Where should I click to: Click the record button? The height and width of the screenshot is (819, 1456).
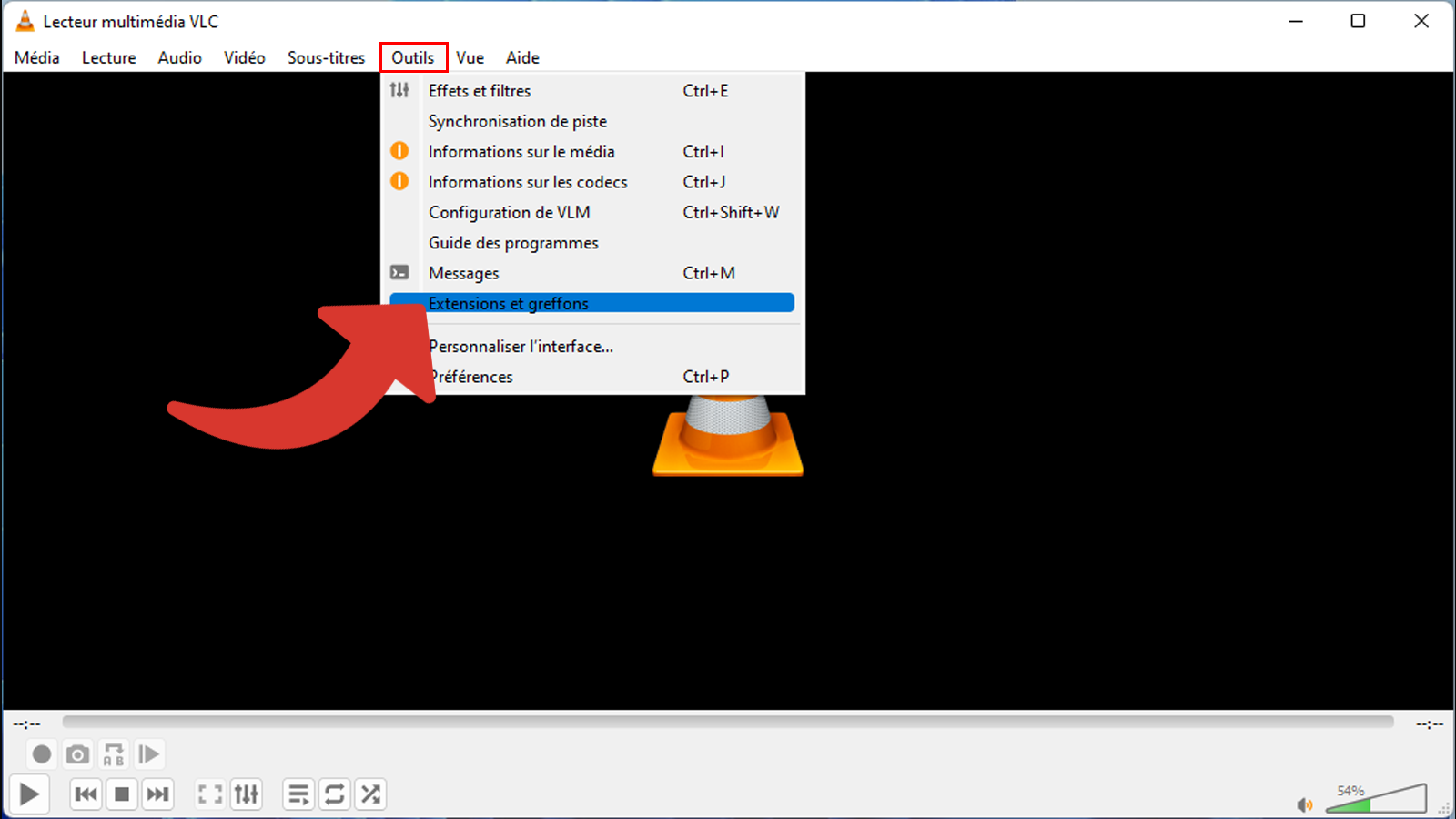point(41,754)
